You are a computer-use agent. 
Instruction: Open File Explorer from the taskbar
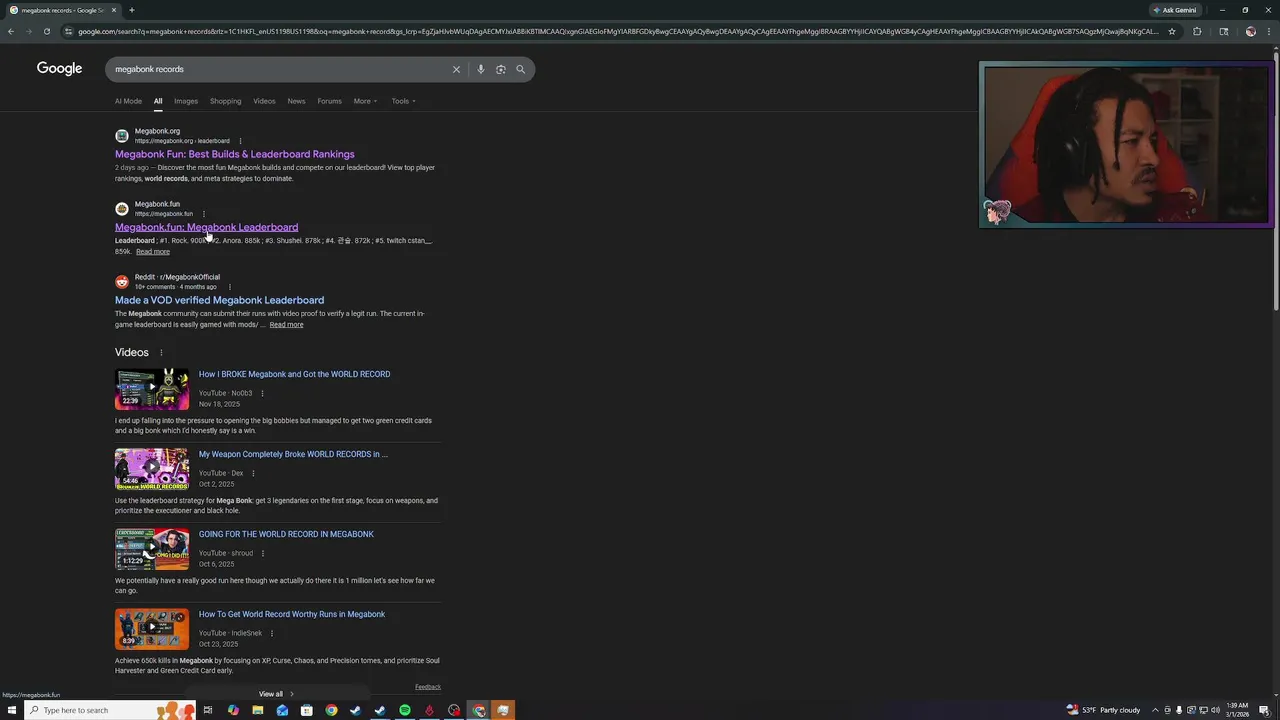coord(257,710)
